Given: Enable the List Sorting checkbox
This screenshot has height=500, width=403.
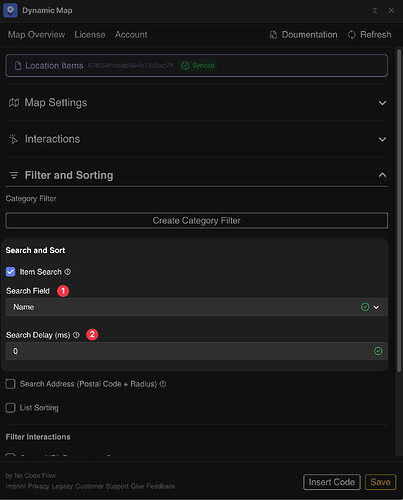Looking at the screenshot, I should [11, 408].
